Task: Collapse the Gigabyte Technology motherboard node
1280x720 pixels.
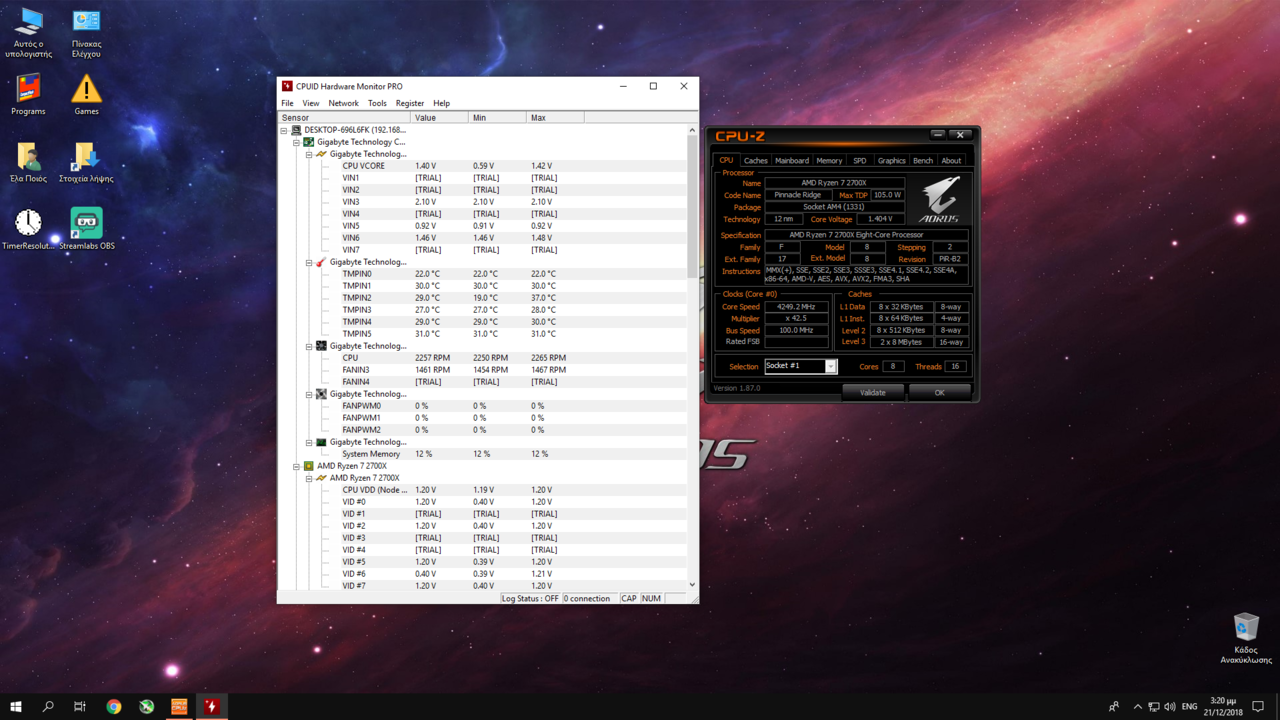Action: tap(296, 142)
